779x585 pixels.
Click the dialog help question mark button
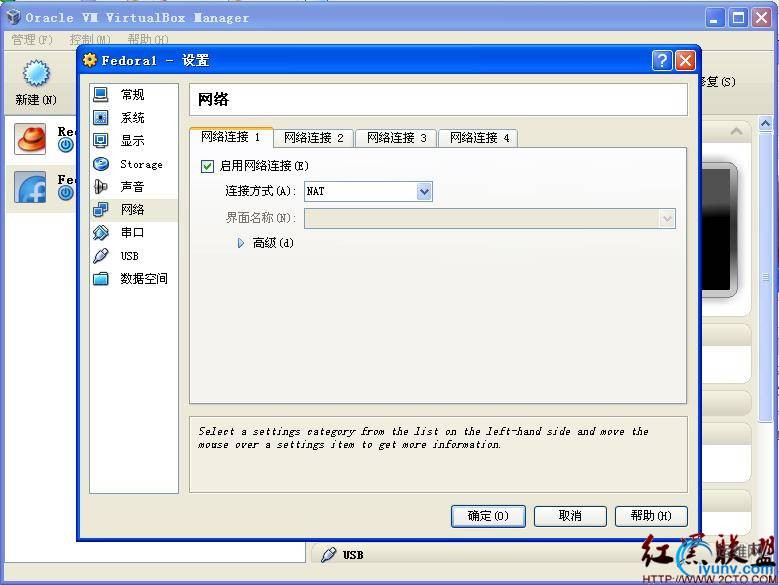tap(662, 61)
